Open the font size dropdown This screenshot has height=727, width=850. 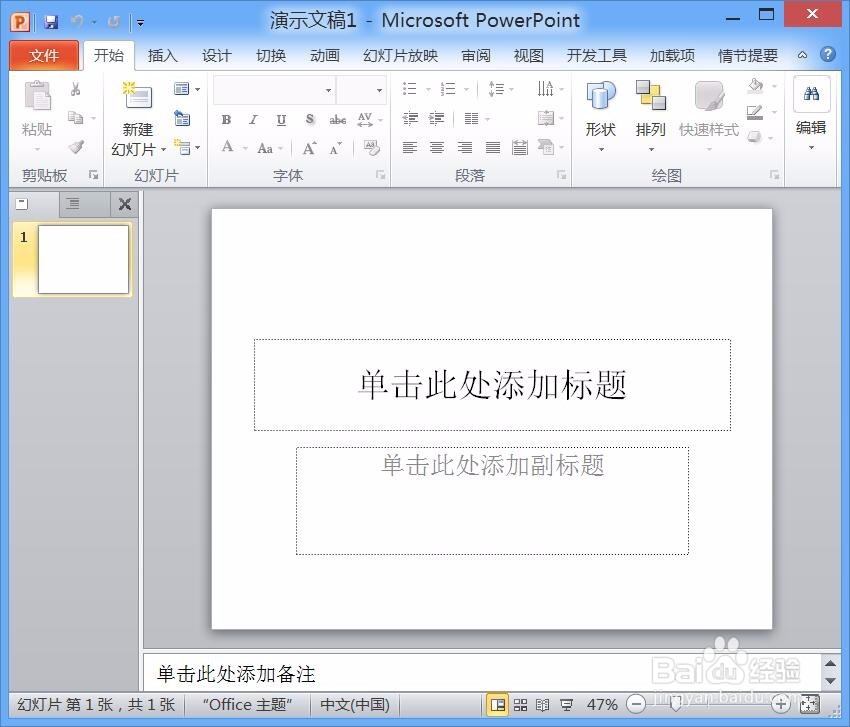(379, 88)
